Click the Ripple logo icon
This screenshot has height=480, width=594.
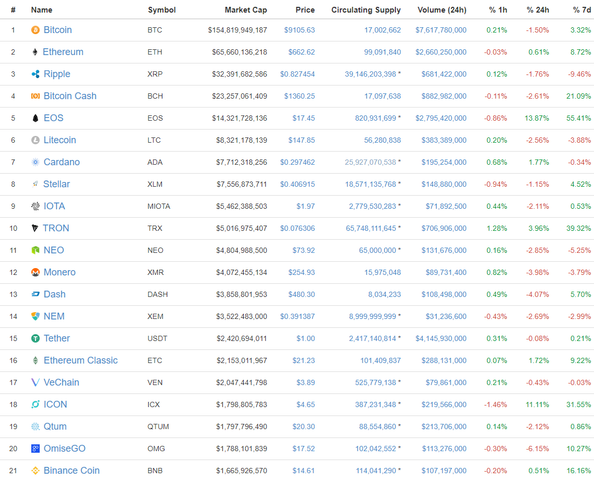(35, 74)
